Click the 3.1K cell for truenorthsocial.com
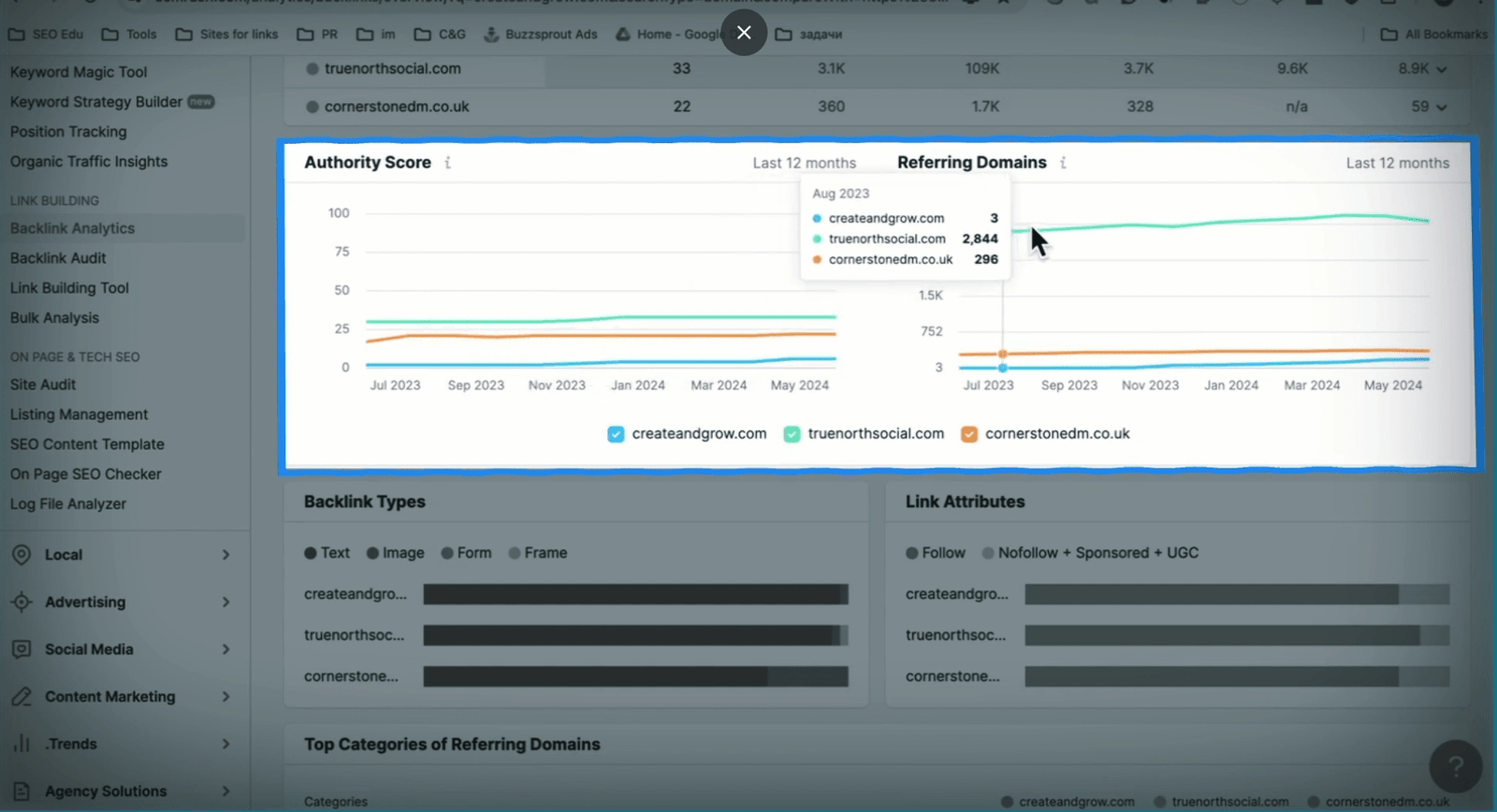 [831, 69]
